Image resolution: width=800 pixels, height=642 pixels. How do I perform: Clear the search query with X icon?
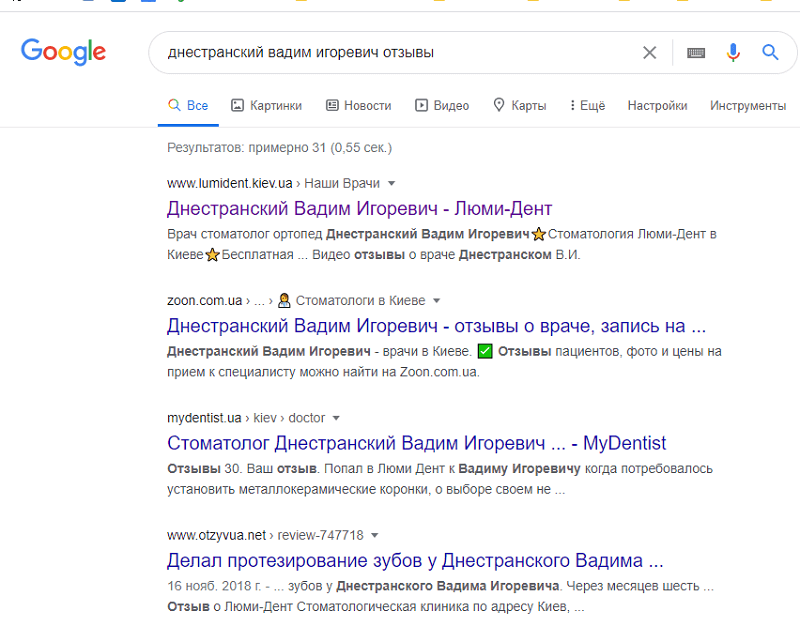pyautogui.click(x=649, y=53)
